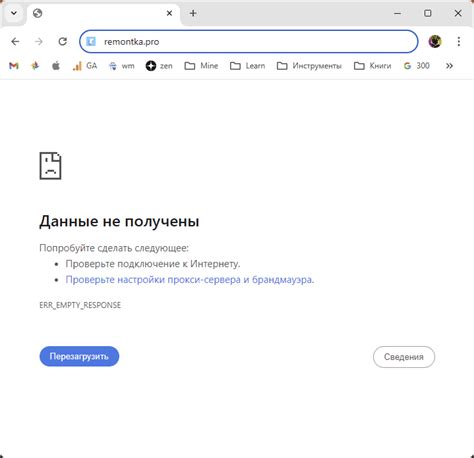Open a new tab with plus button
This screenshot has height=458, width=474.
pyautogui.click(x=193, y=13)
